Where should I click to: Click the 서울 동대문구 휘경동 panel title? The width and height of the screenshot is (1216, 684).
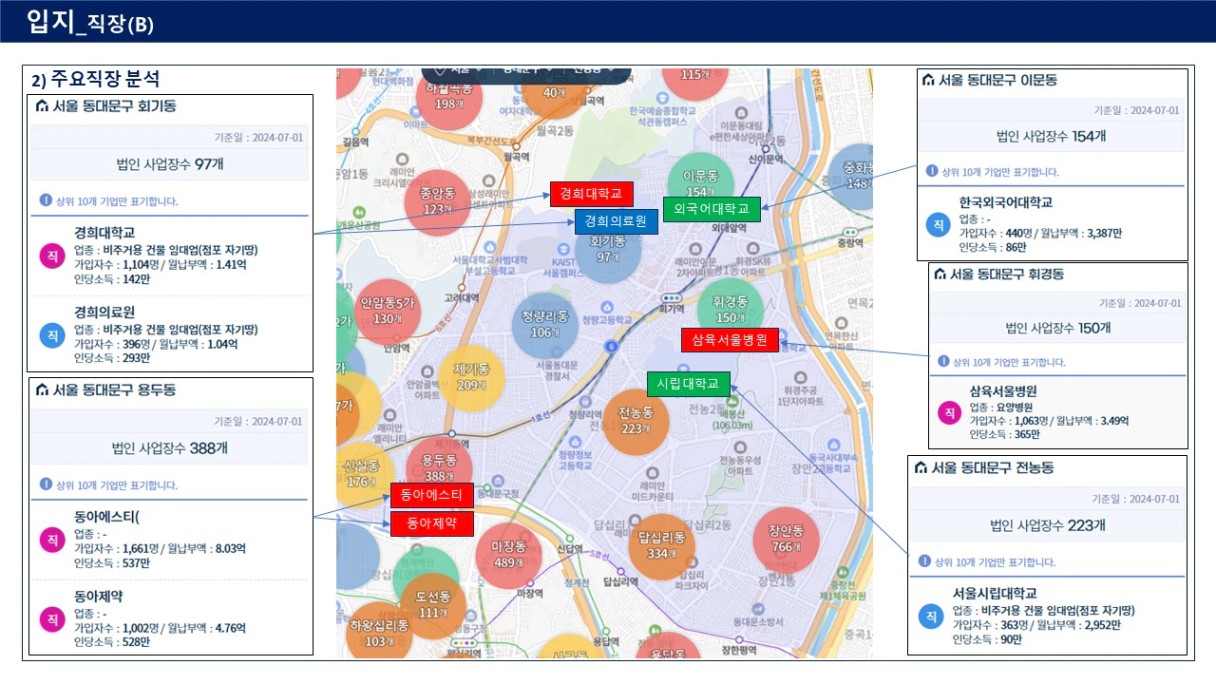[1007, 273]
